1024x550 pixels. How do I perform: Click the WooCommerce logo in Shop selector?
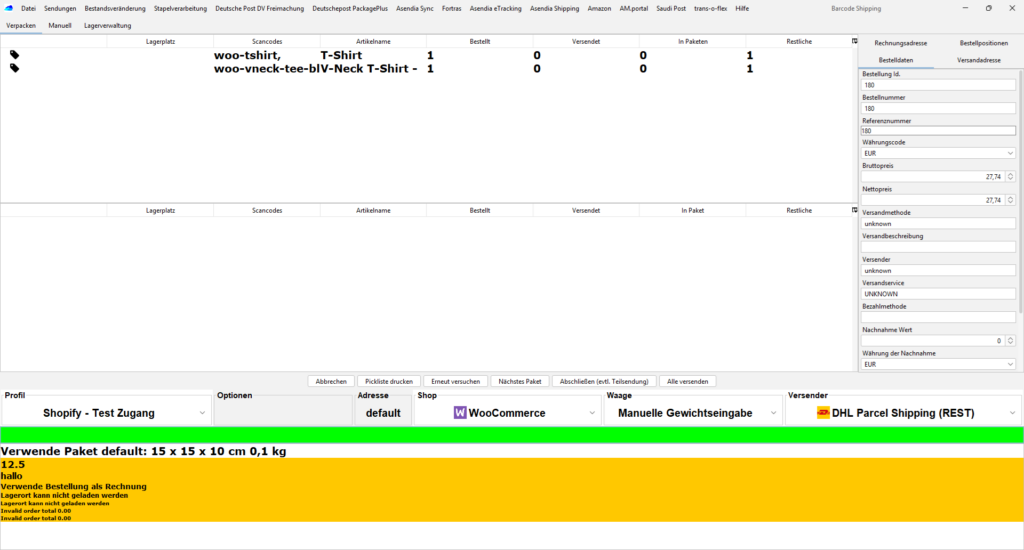click(x=460, y=412)
